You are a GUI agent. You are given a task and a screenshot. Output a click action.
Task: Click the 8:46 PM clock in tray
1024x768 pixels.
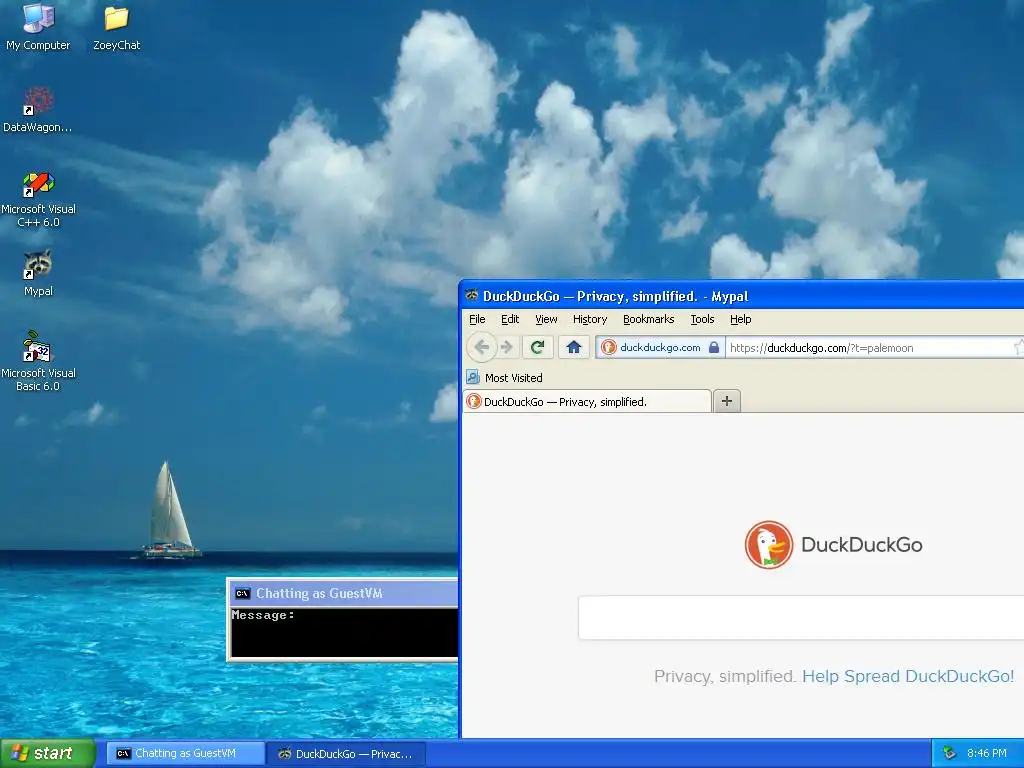click(986, 753)
